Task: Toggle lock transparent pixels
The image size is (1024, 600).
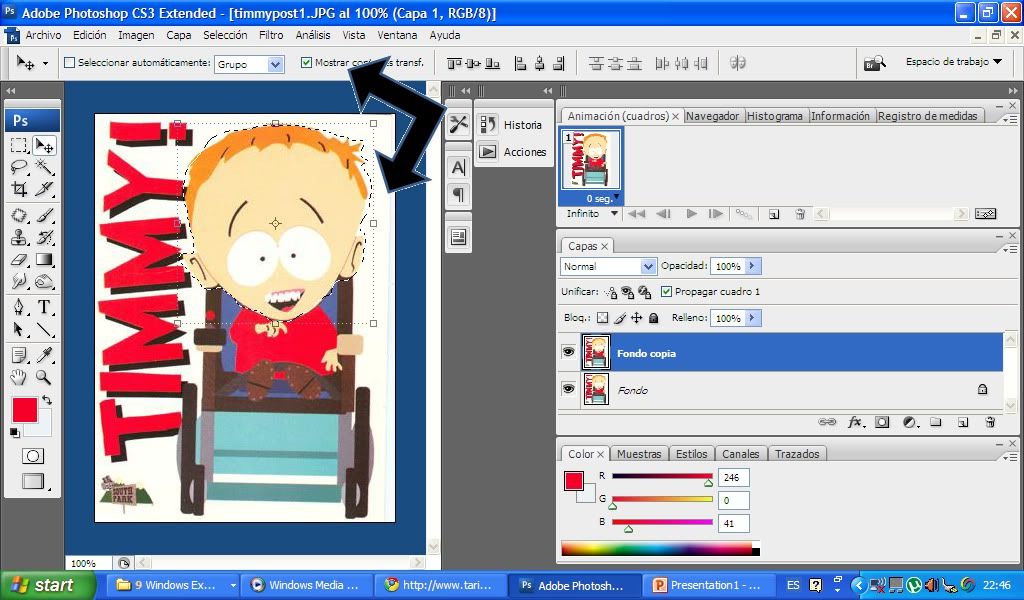Action: [602, 318]
